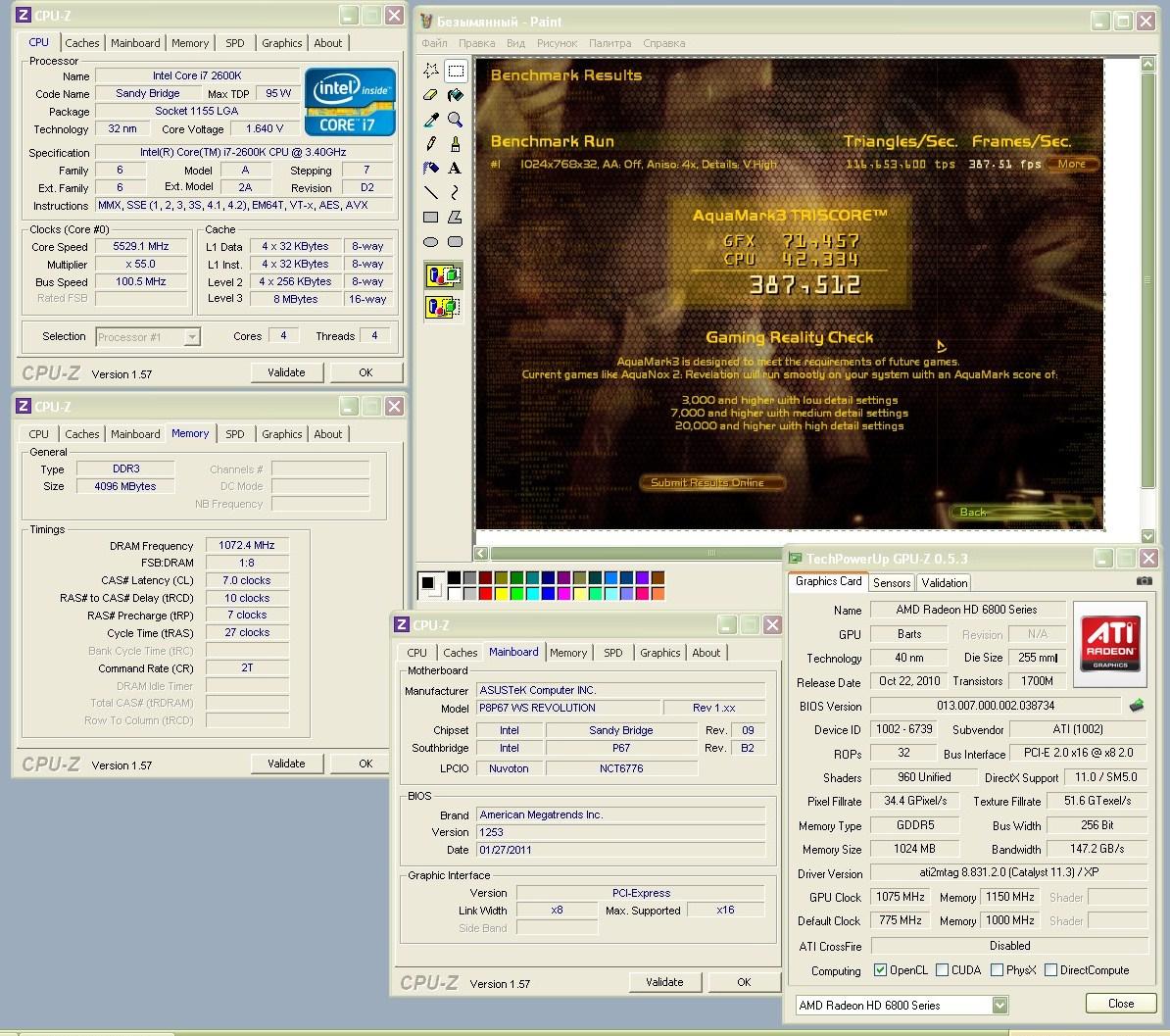Choose the Fill With Color bucket tool
This screenshot has height=1036, width=1170.
456,95
